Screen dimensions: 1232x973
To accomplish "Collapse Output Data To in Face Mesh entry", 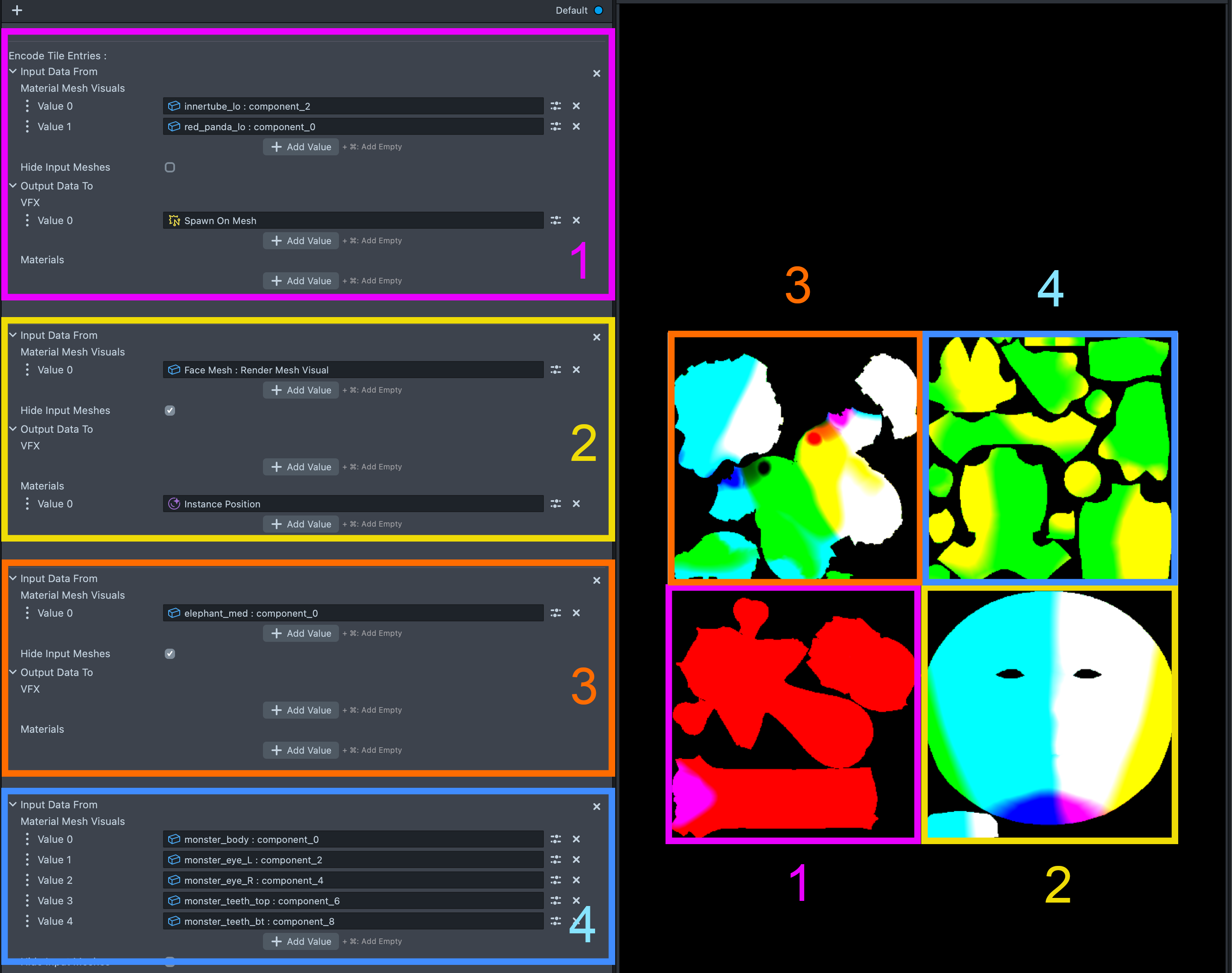I will pyautogui.click(x=13, y=429).
